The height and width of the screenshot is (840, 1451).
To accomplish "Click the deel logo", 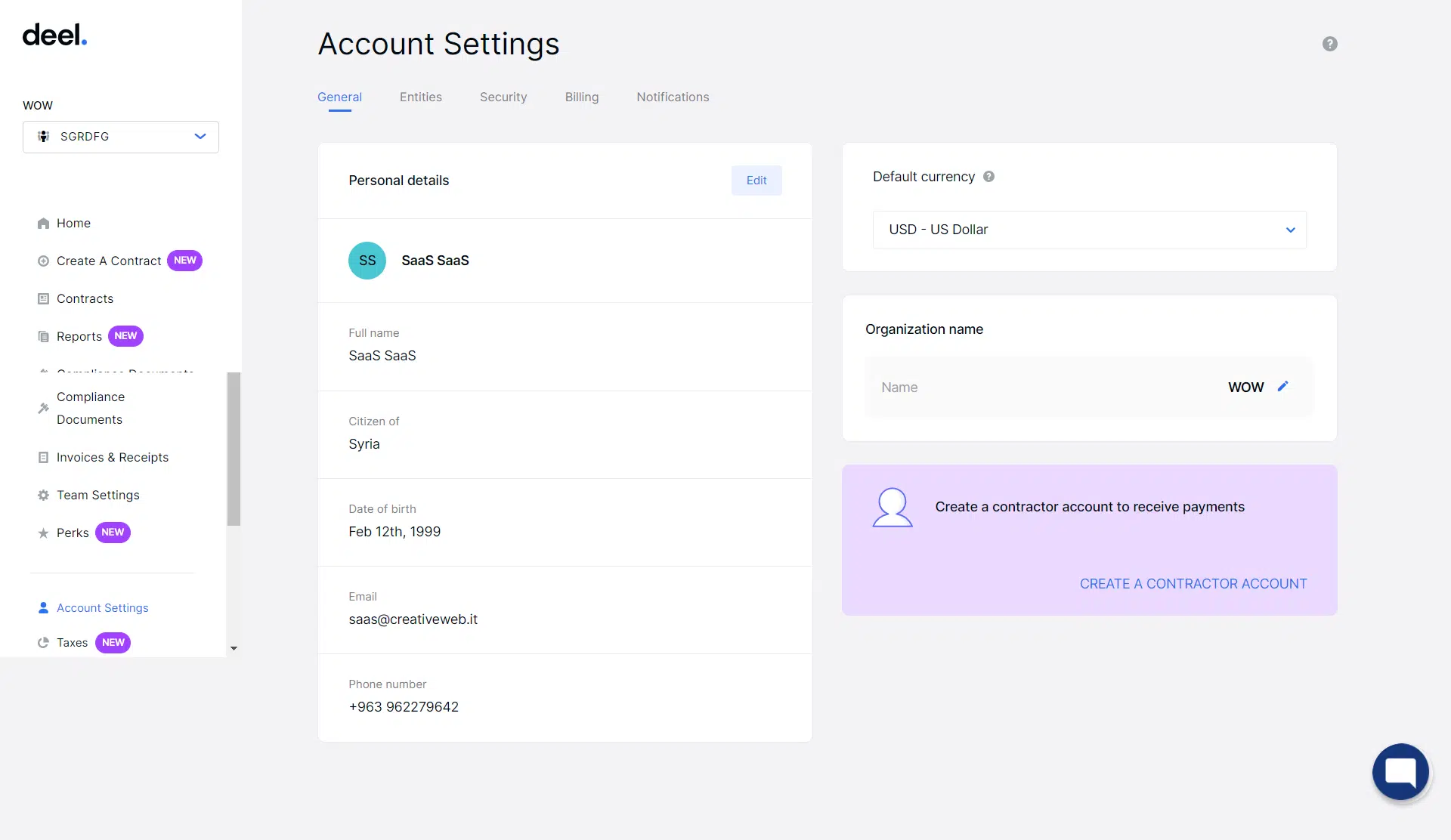I will 55,35.
